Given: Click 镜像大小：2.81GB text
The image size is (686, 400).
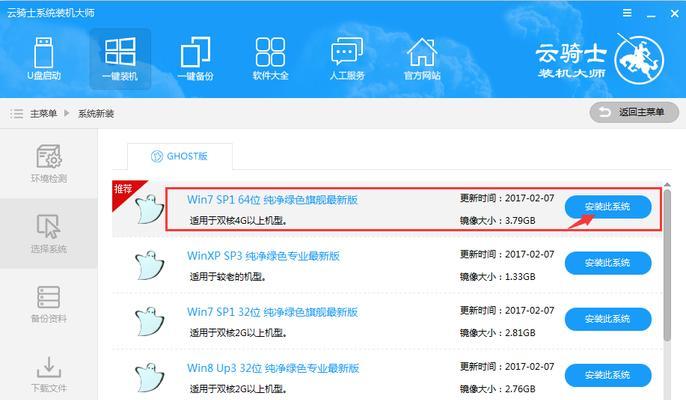Looking at the screenshot, I should click(x=497, y=333).
